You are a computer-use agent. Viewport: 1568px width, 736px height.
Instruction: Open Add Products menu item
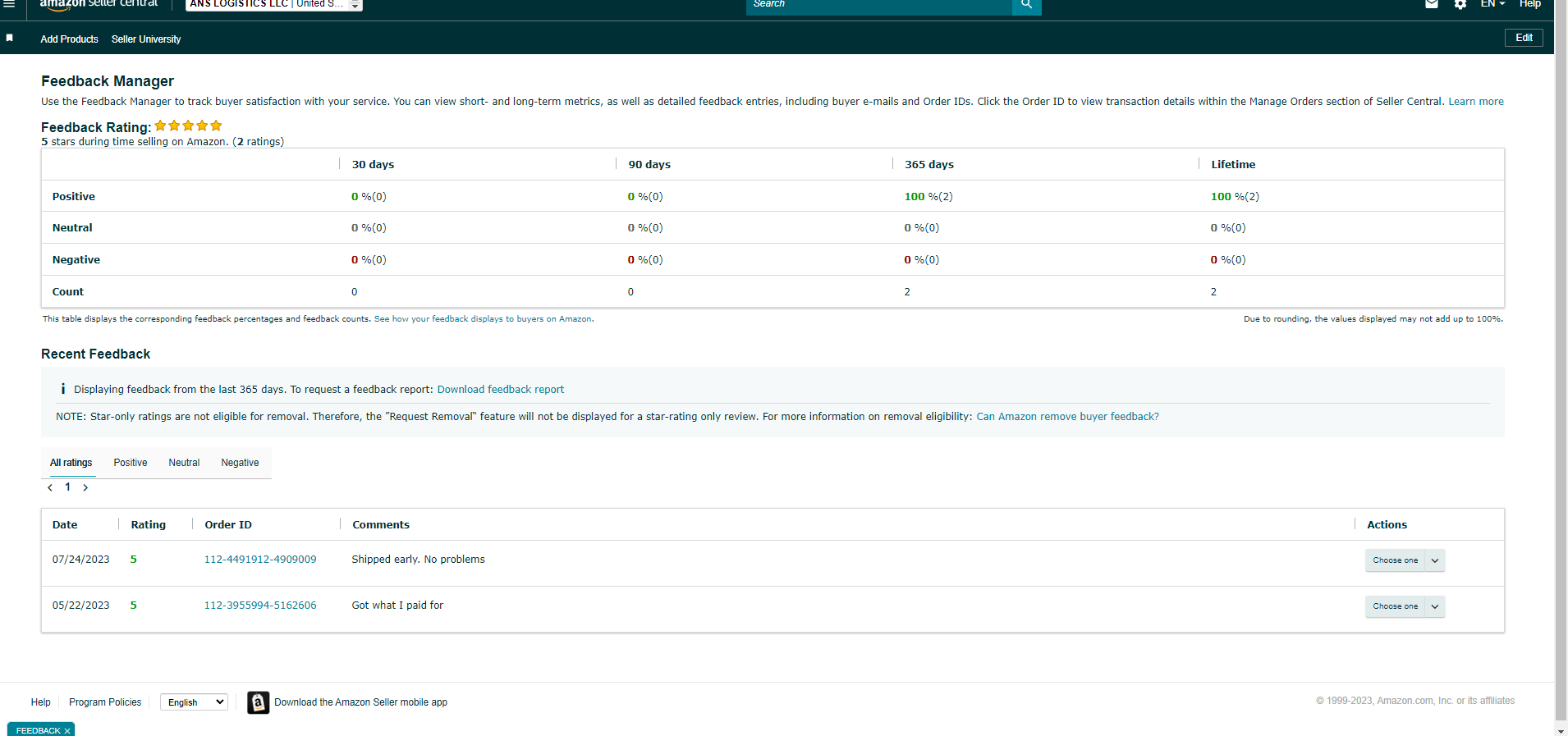[x=69, y=39]
